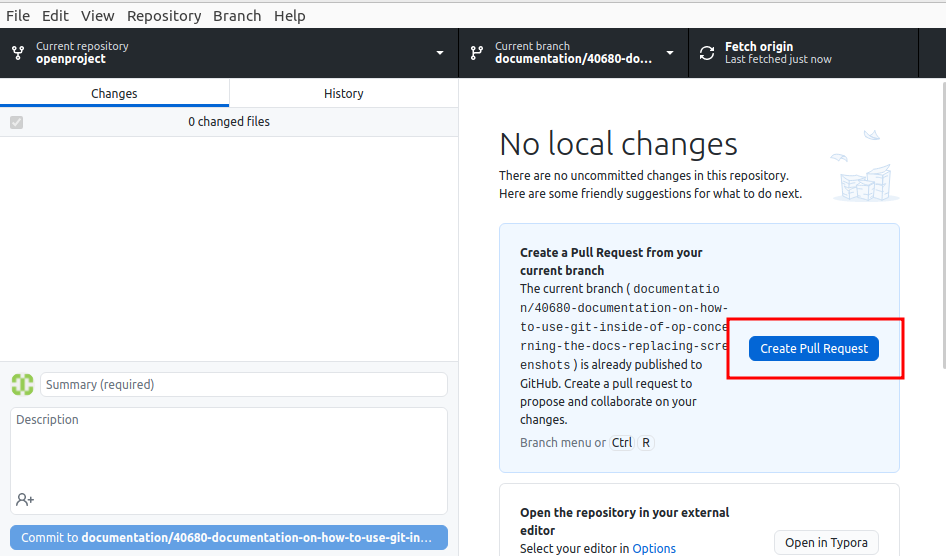Open the Options link for editor selection

tap(654, 548)
